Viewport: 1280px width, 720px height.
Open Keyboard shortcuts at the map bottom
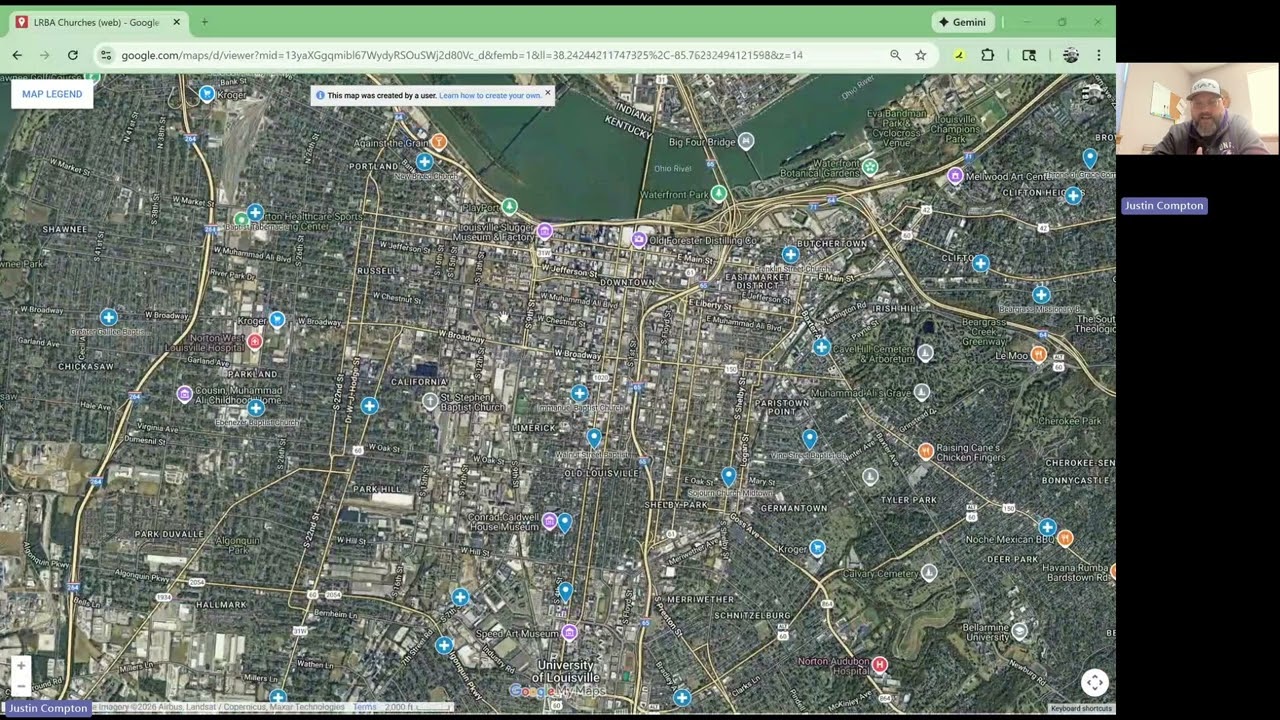tap(1081, 708)
